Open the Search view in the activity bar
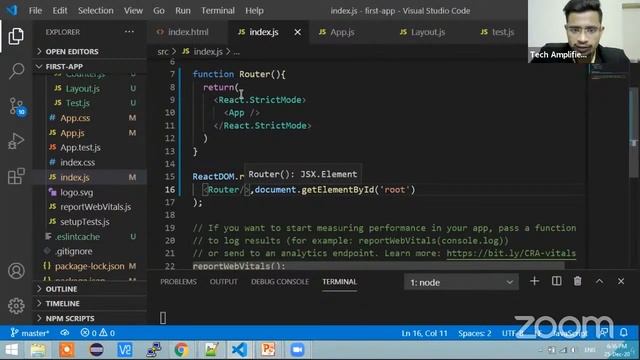This screenshot has width=640, height=360. click(16, 71)
